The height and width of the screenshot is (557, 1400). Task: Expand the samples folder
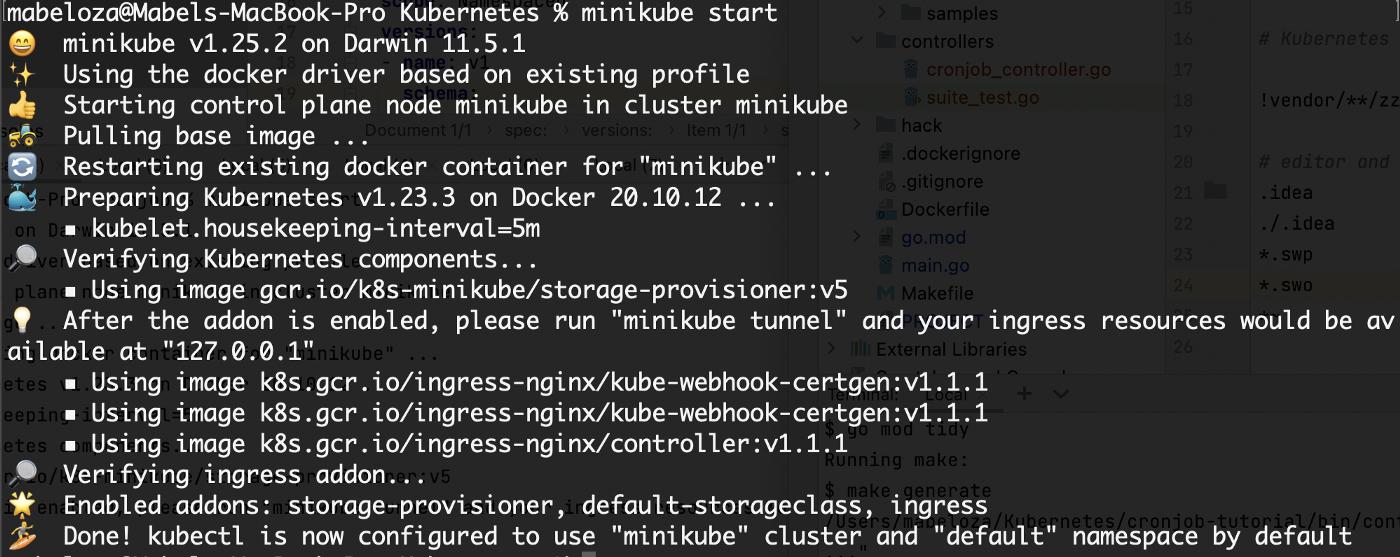coord(883,14)
